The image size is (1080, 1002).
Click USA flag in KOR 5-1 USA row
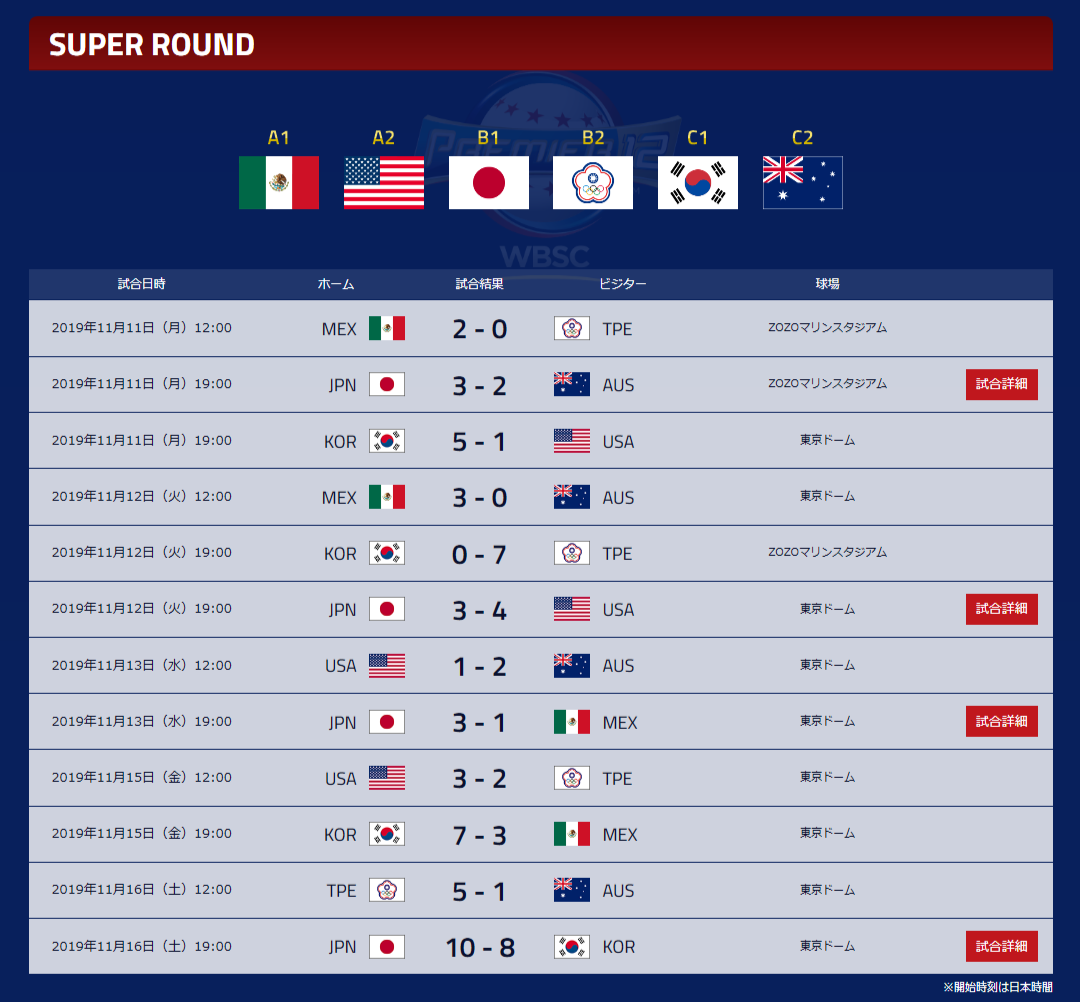pos(572,441)
